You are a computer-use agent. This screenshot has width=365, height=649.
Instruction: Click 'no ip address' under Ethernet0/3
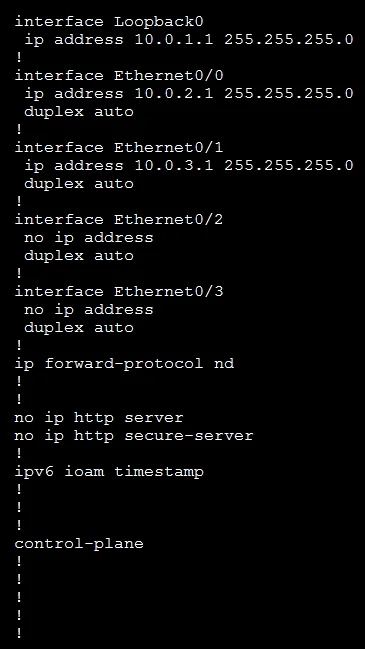pos(89,310)
